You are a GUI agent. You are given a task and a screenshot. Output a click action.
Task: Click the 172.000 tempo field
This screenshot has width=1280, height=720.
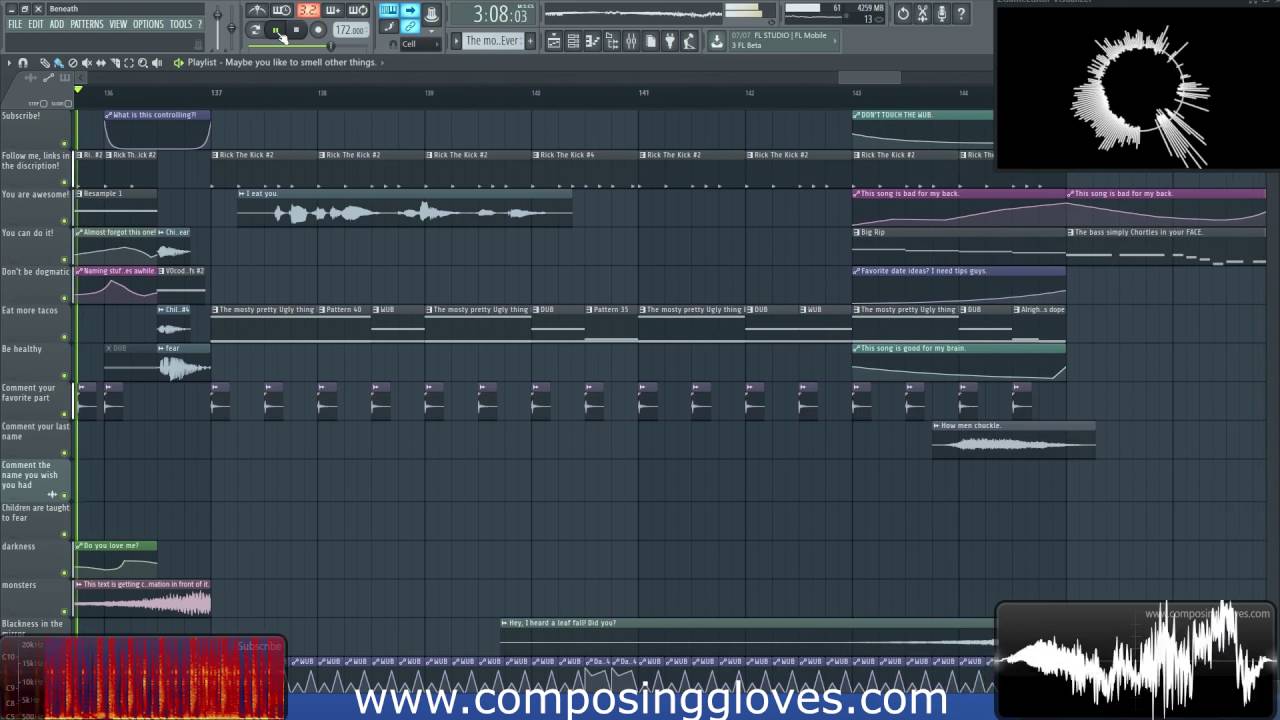[x=350, y=30]
